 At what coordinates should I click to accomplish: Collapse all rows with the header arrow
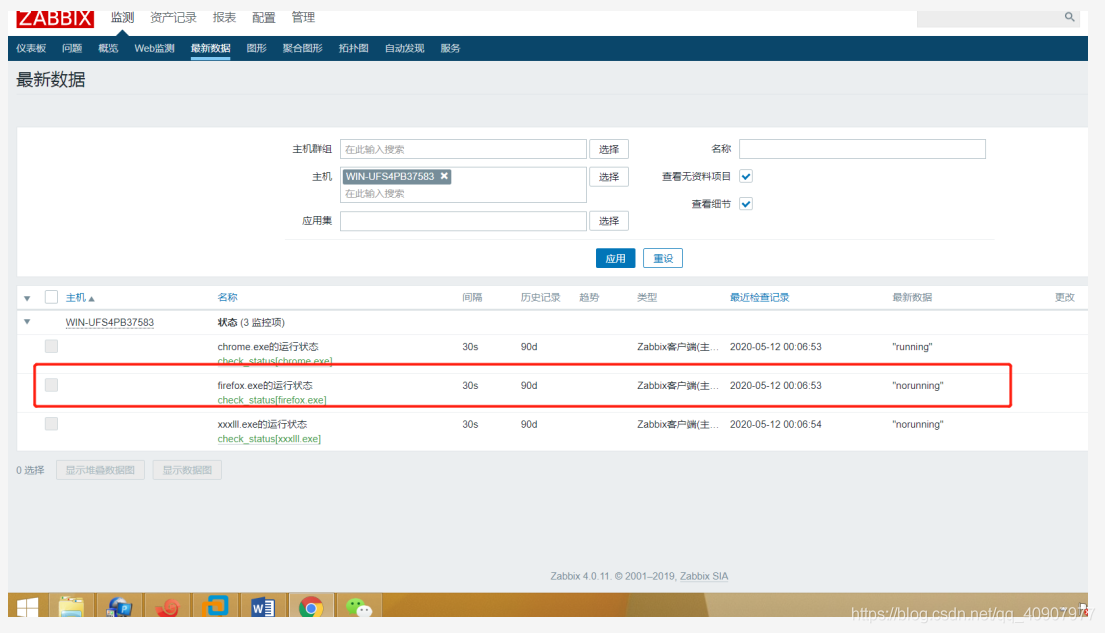tap(27, 298)
